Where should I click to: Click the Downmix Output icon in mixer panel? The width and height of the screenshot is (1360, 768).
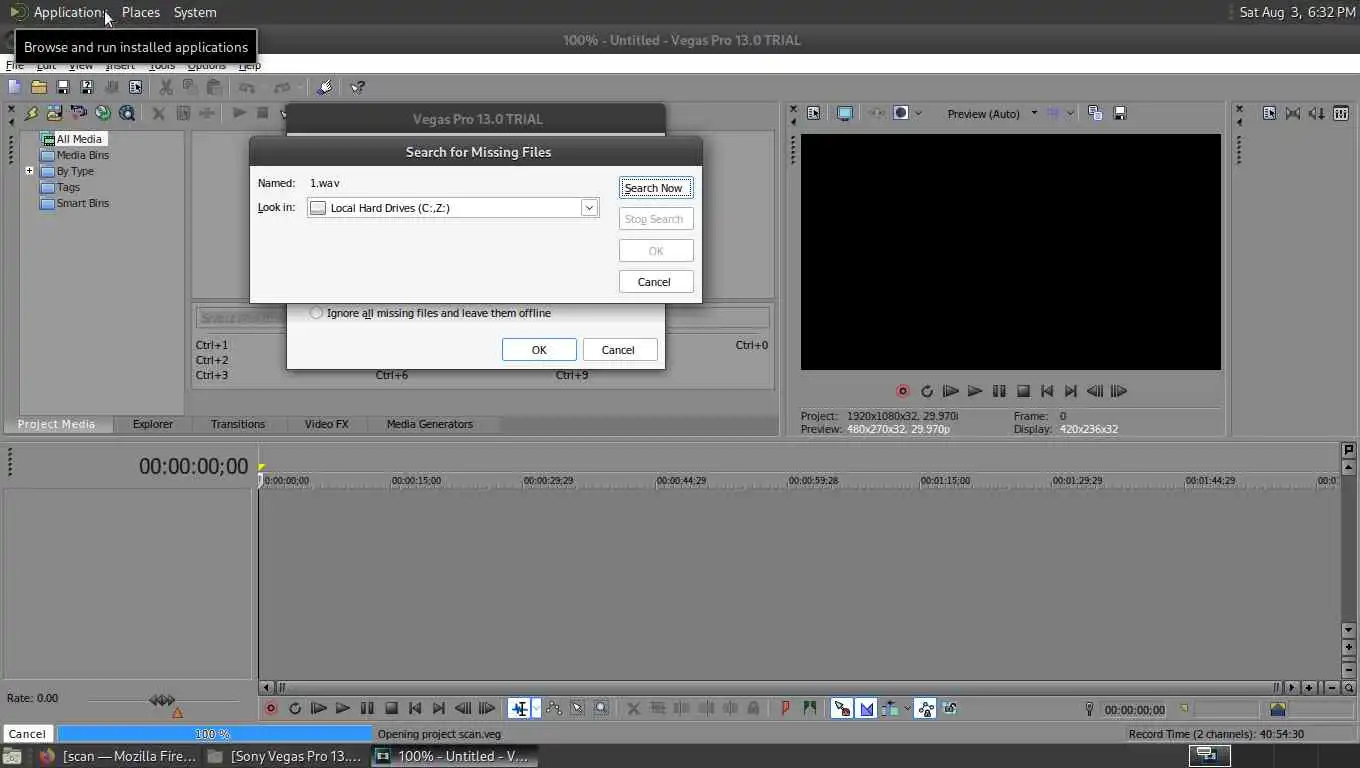coord(1293,113)
